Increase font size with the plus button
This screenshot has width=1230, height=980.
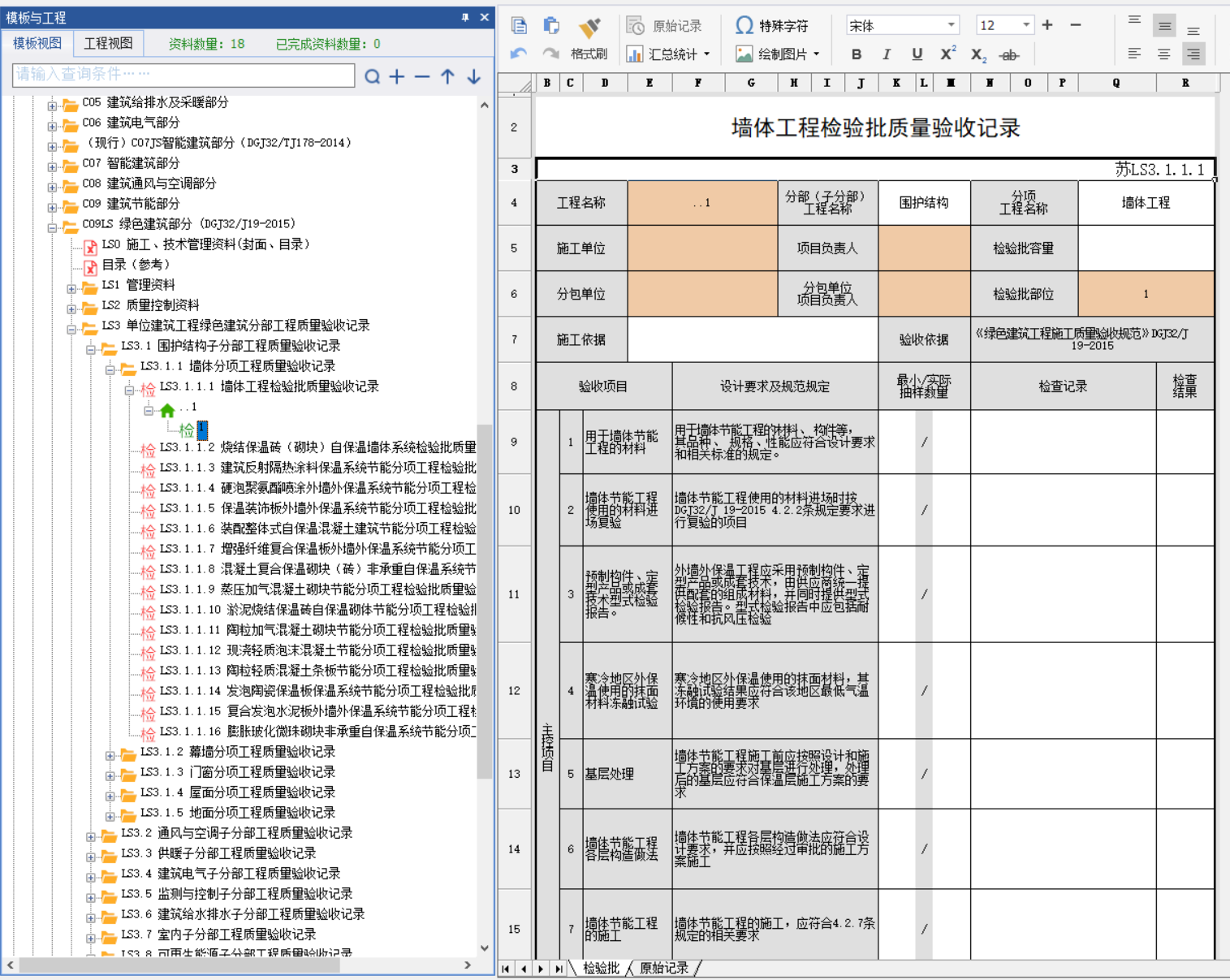(x=1047, y=25)
